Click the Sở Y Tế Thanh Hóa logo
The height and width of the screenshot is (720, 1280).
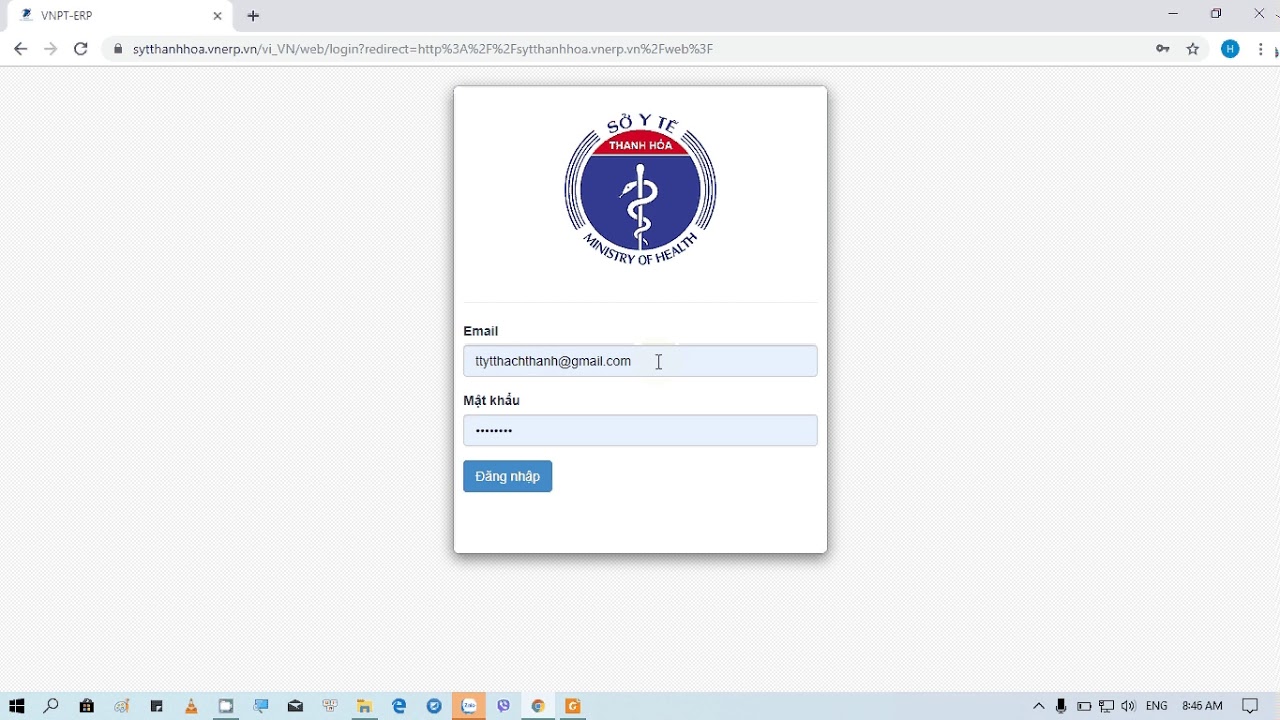coord(640,190)
